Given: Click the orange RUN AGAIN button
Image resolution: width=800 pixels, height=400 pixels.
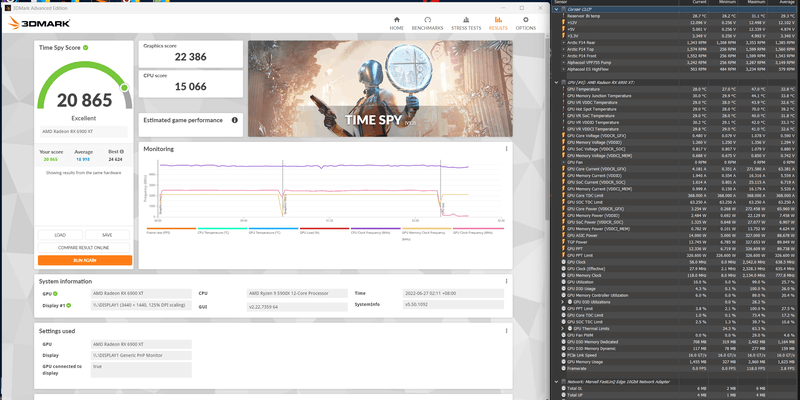Looking at the screenshot, I should coord(85,260).
